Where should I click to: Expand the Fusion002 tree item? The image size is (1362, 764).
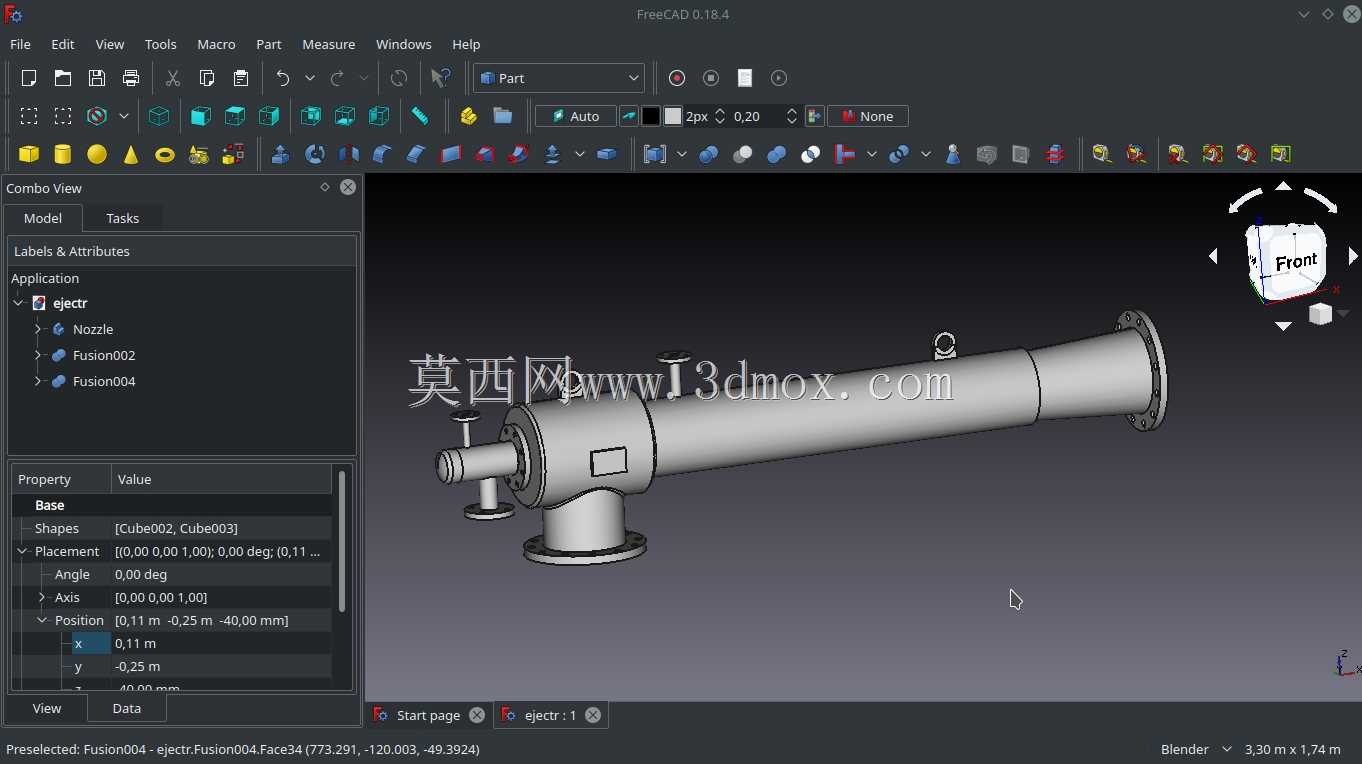[38, 355]
